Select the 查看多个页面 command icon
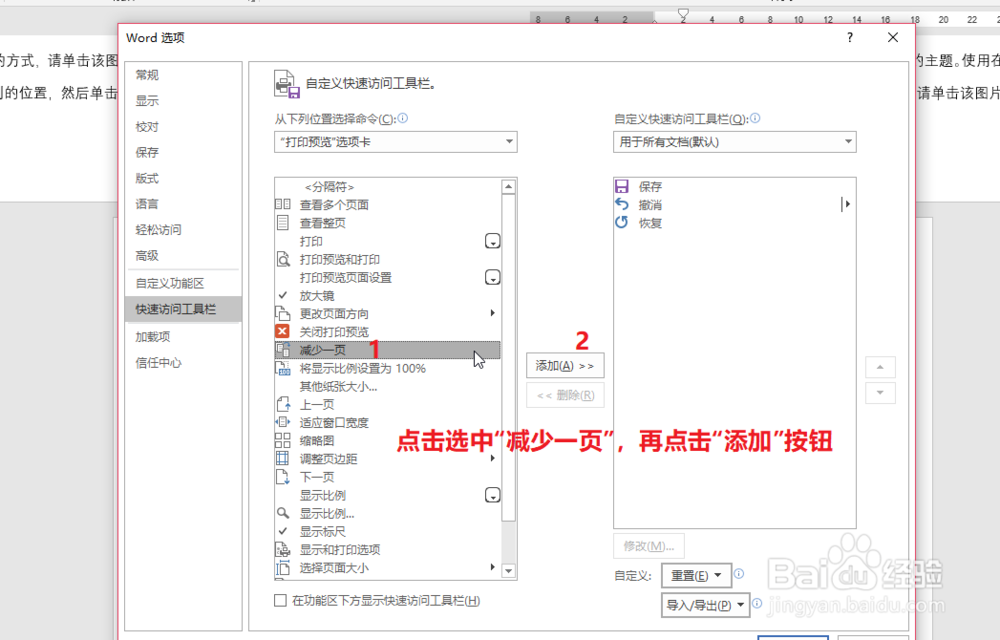1000x640 pixels. 283,205
